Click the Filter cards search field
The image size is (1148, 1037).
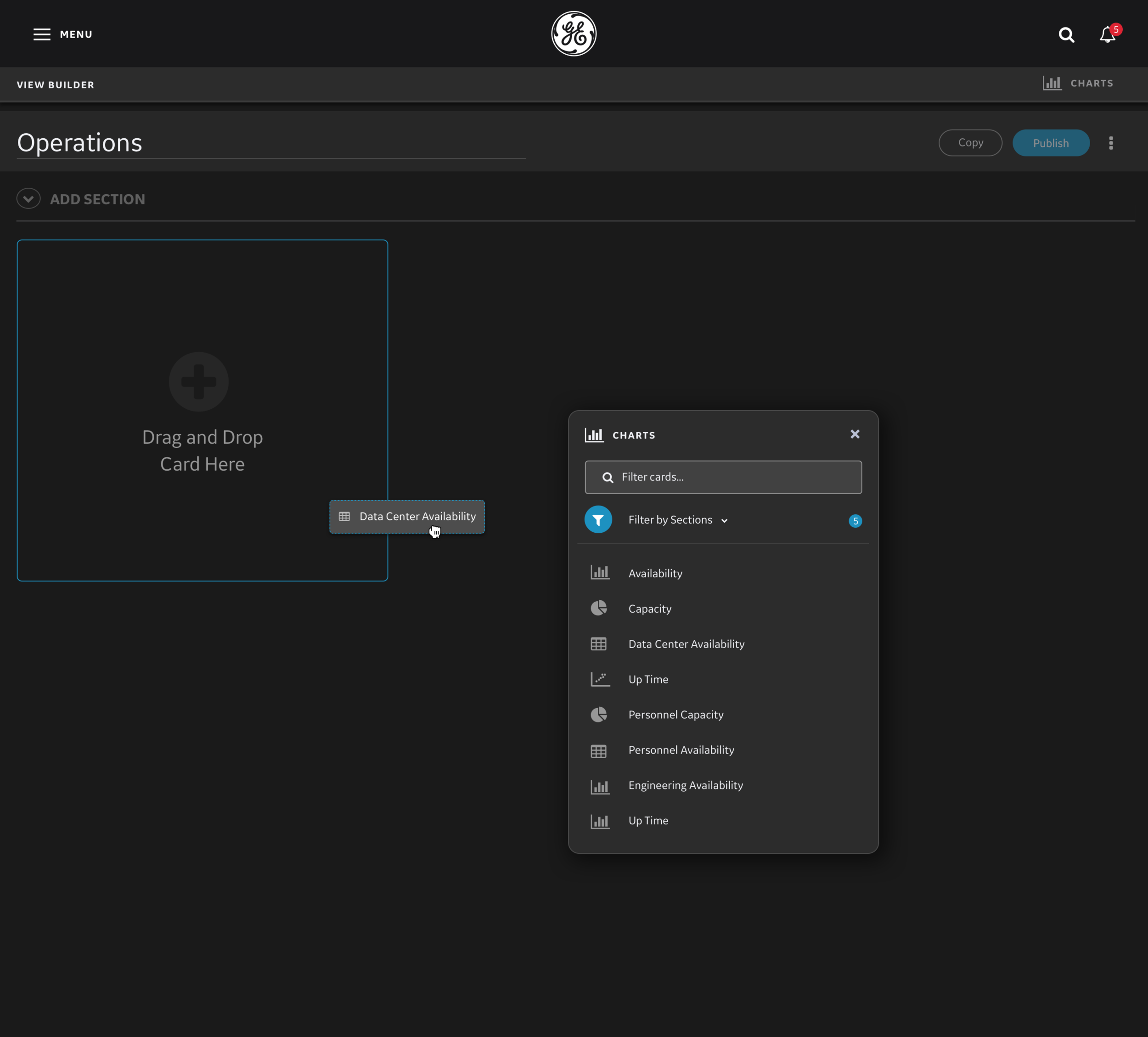click(x=723, y=477)
